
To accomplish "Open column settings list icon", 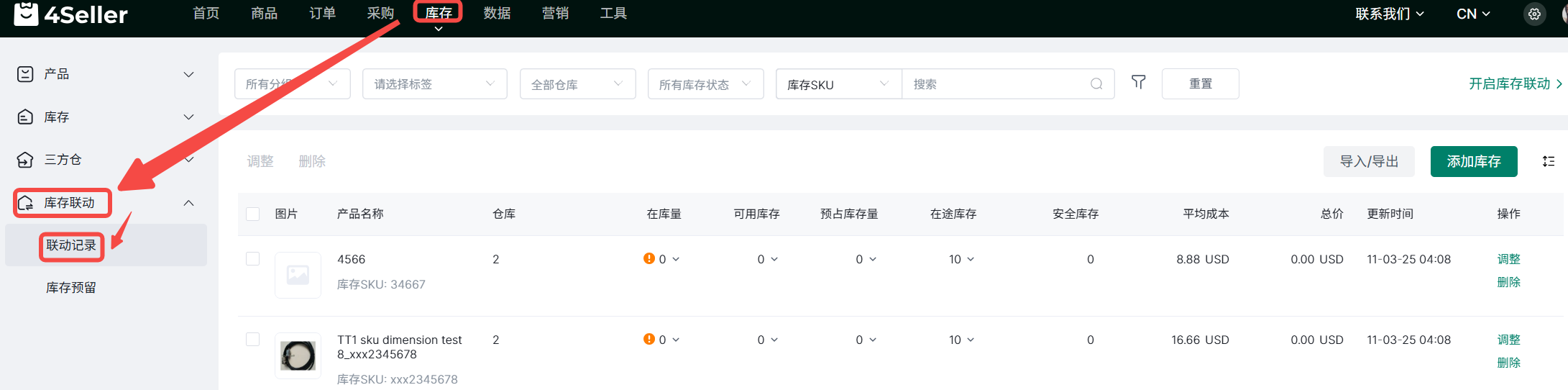I will [1548, 161].
